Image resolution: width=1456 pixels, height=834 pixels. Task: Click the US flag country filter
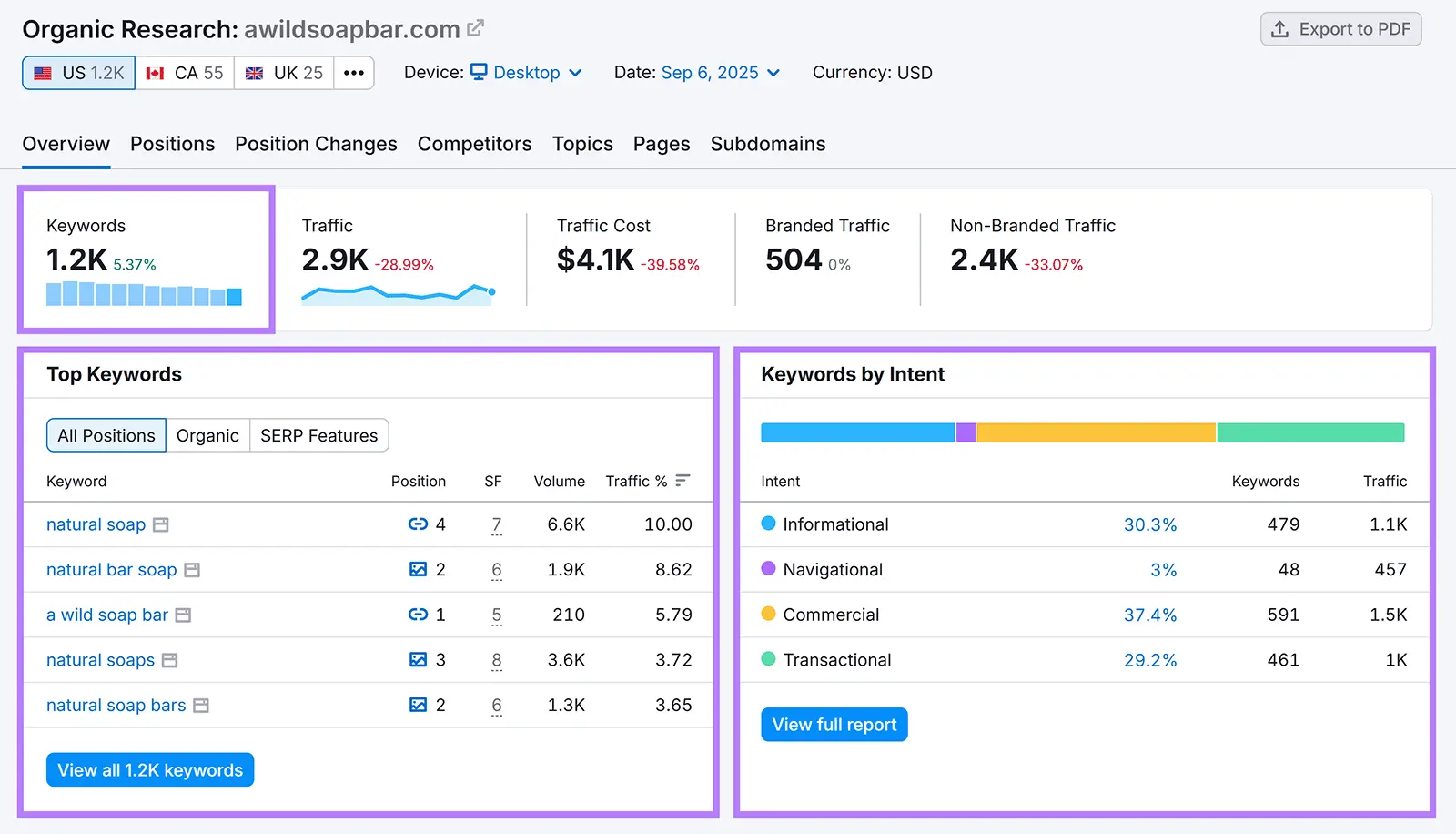point(42,73)
